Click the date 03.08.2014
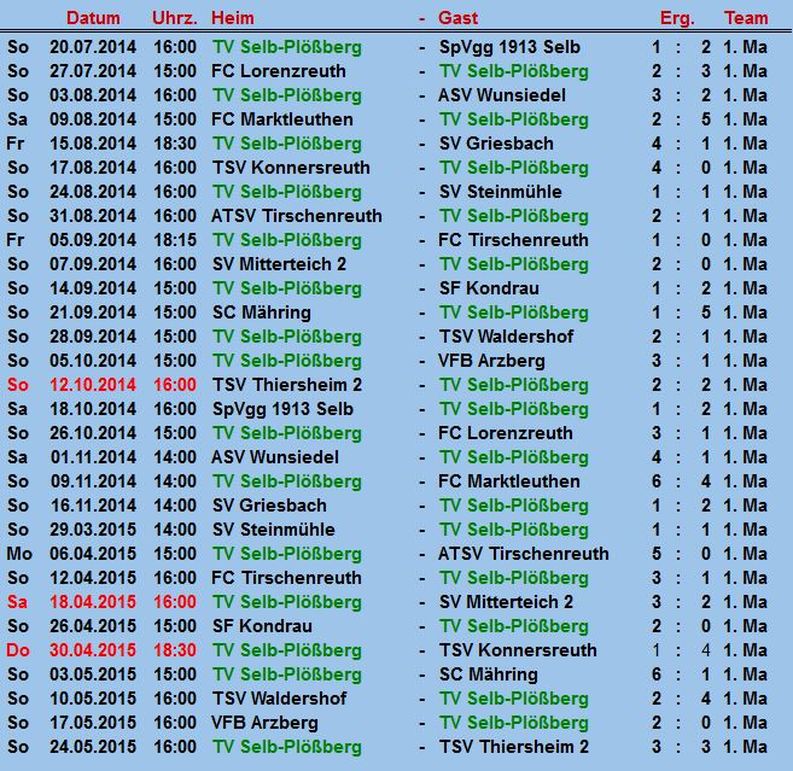The image size is (793, 771). click(93, 95)
